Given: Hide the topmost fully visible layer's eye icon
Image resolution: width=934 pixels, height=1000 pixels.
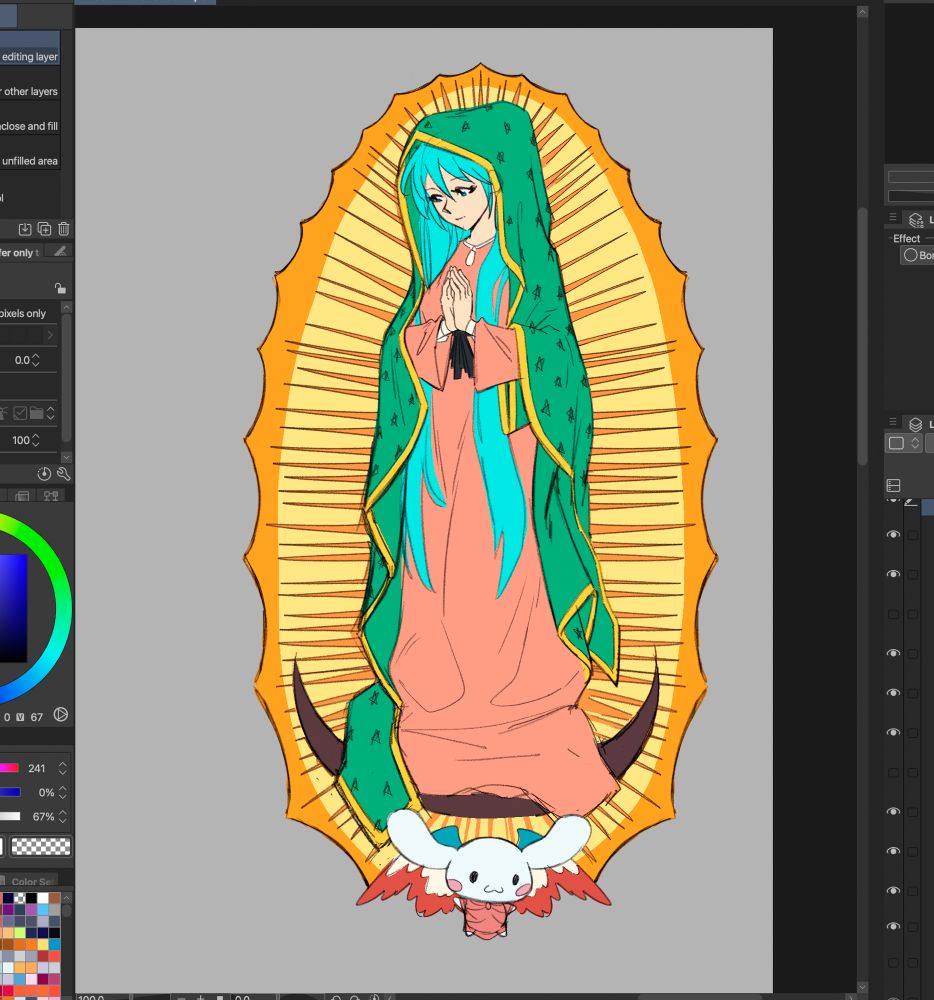Looking at the screenshot, I should tap(893, 534).
